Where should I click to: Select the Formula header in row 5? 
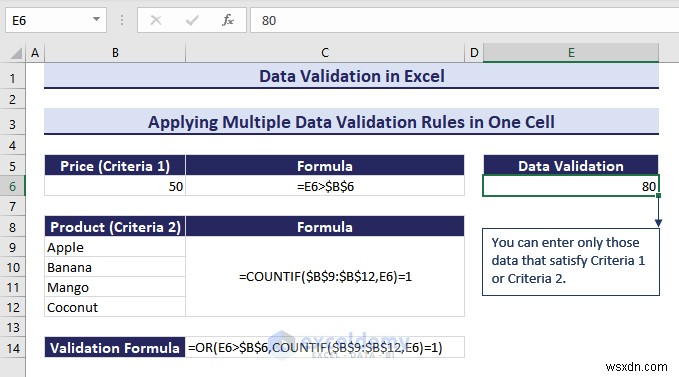[325, 166]
